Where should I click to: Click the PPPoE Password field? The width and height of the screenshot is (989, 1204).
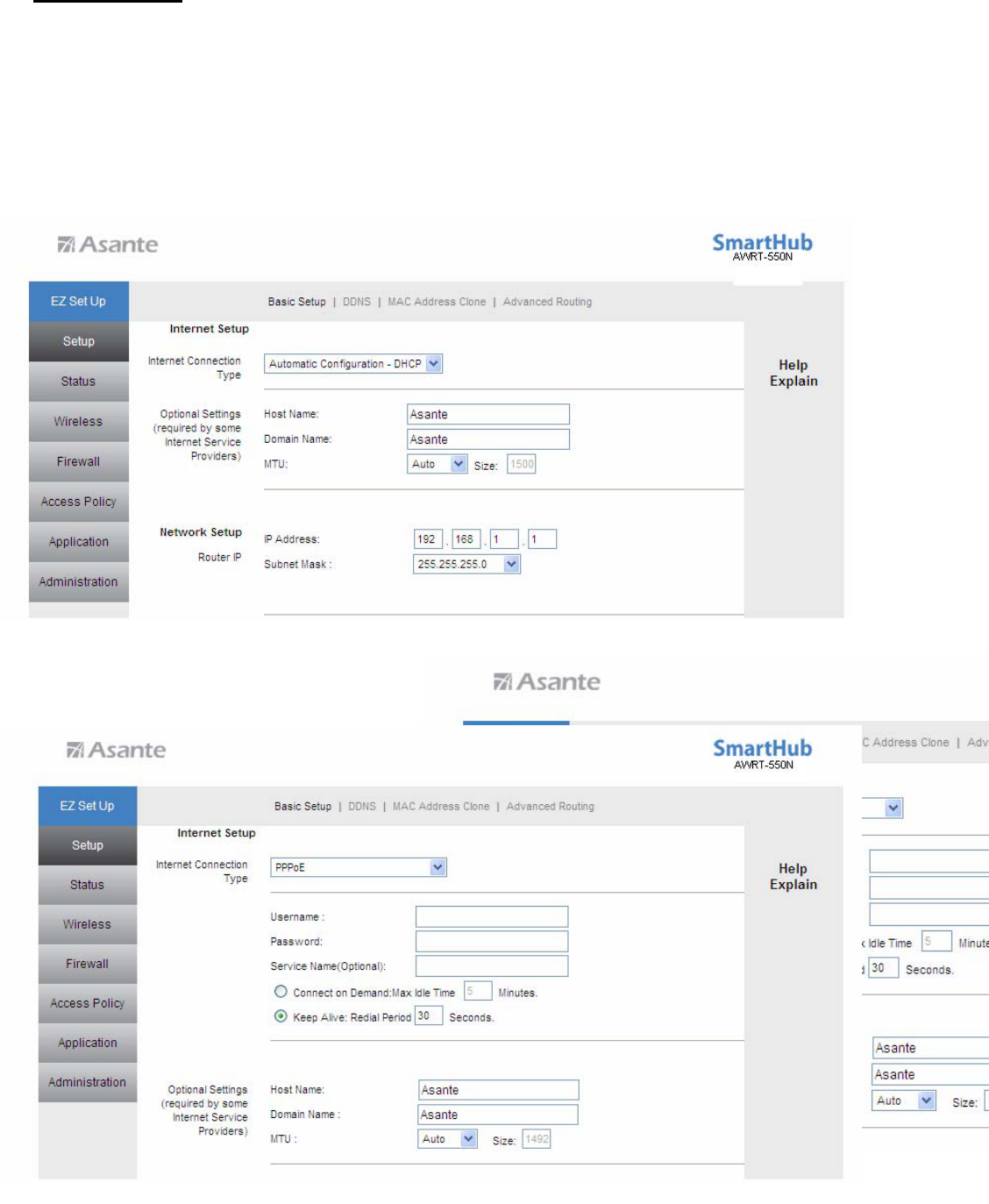492,941
